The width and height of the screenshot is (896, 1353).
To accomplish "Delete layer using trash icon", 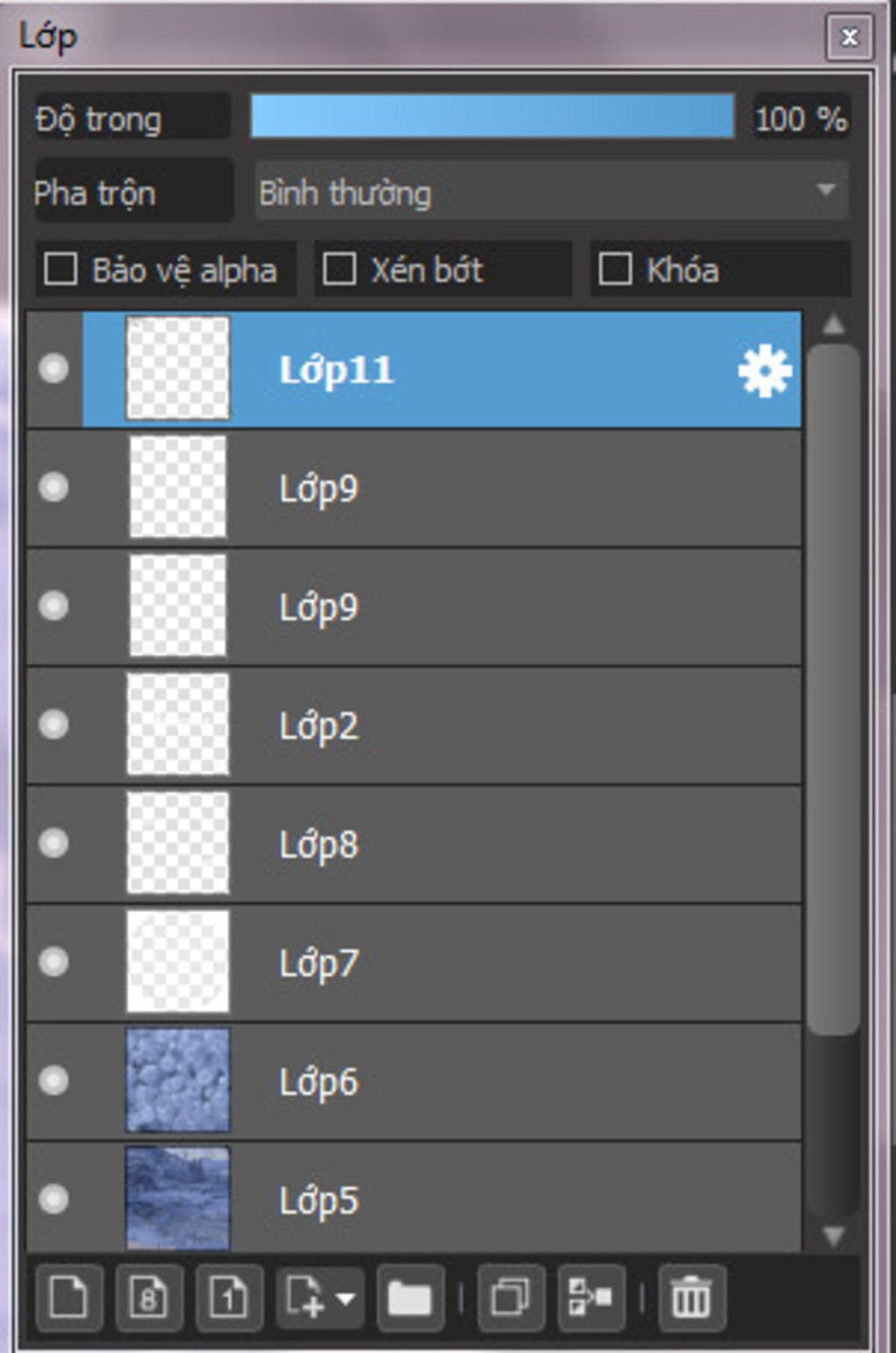I will click(691, 1297).
